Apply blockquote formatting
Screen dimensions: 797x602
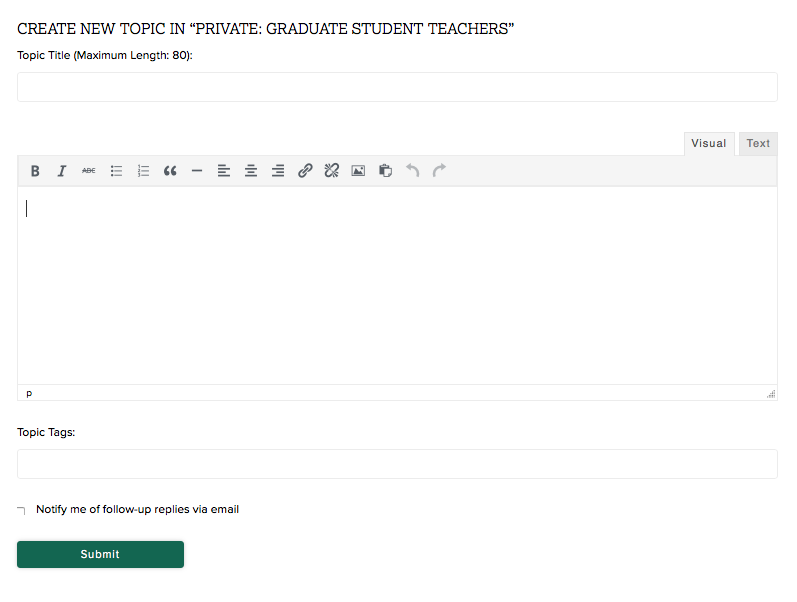(x=170, y=171)
